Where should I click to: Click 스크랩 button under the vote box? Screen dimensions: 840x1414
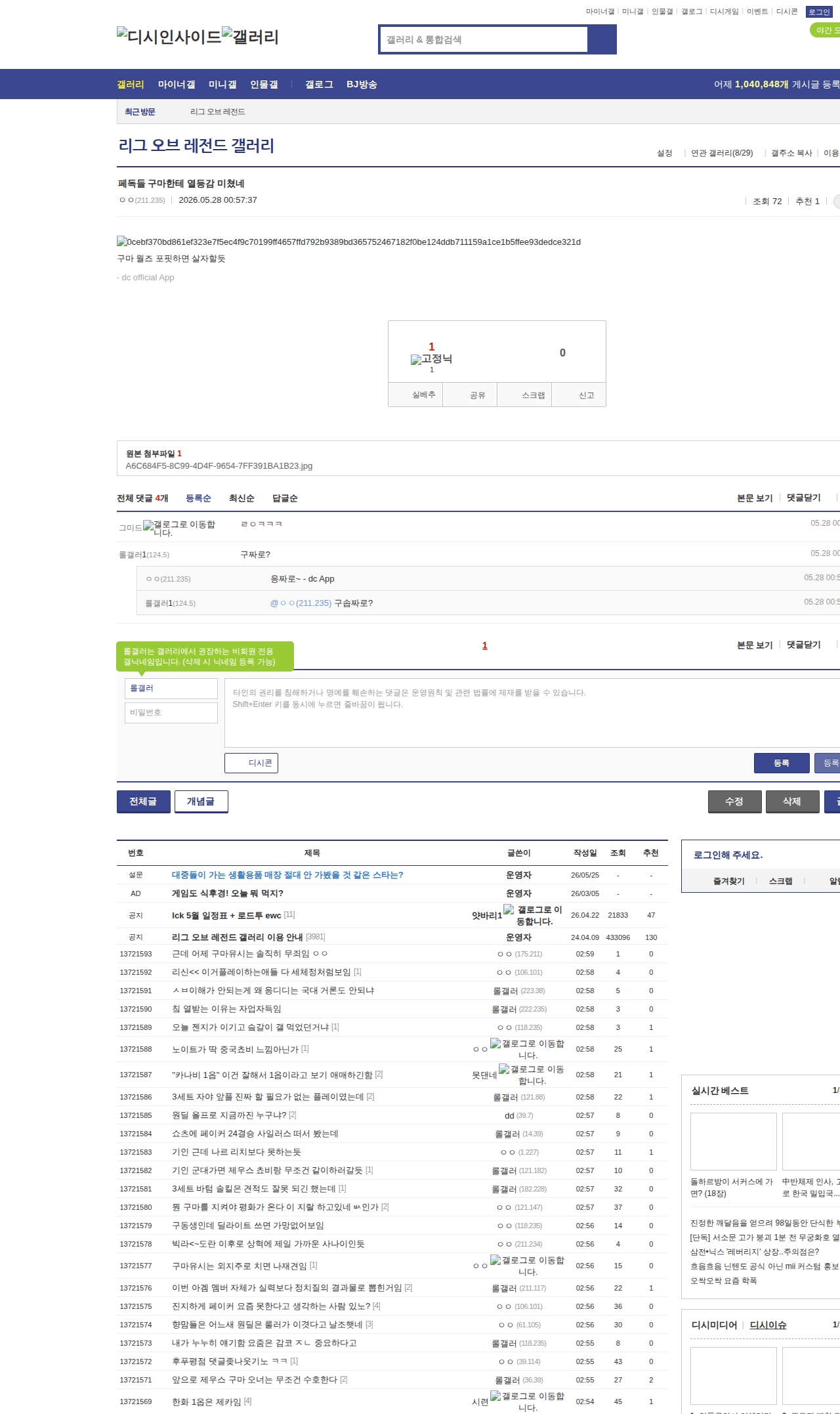(x=524, y=395)
